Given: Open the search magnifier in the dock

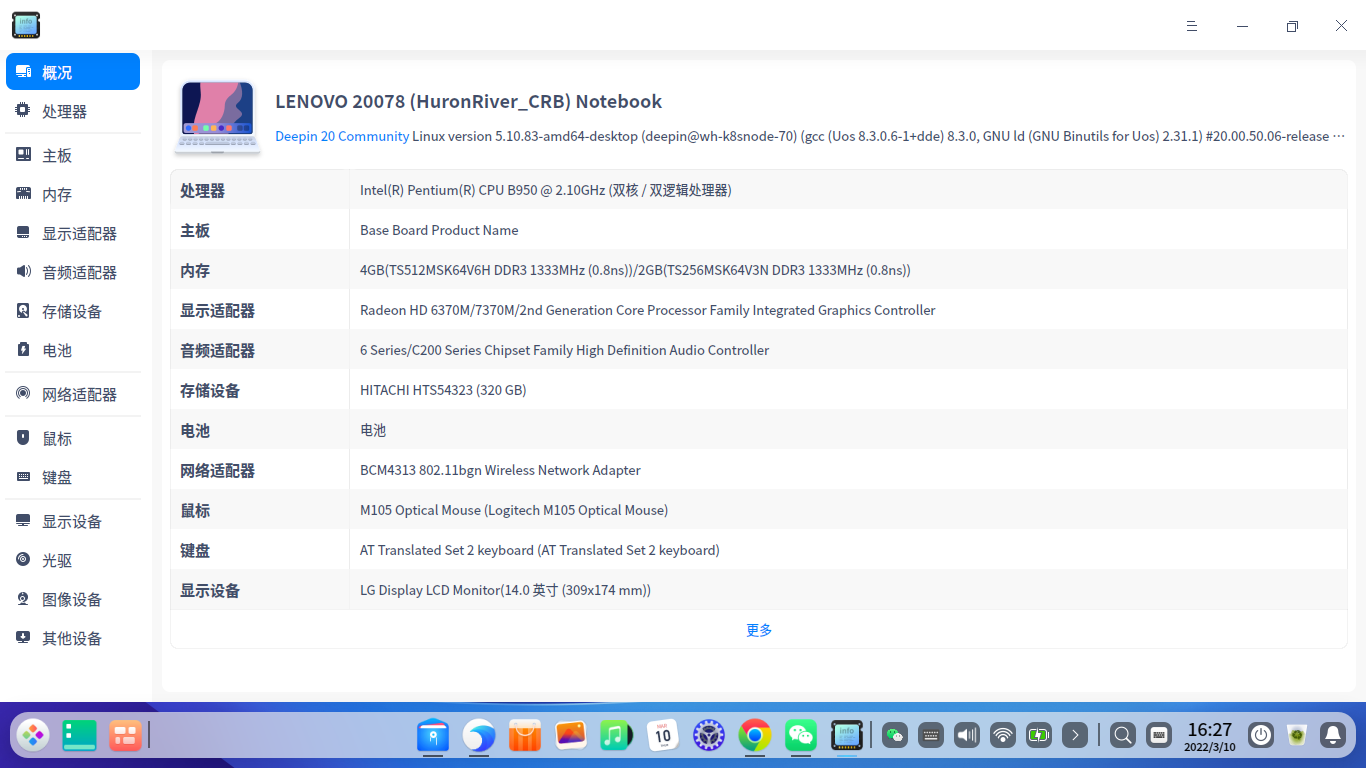Looking at the screenshot, I should (x=1123, y=736).
